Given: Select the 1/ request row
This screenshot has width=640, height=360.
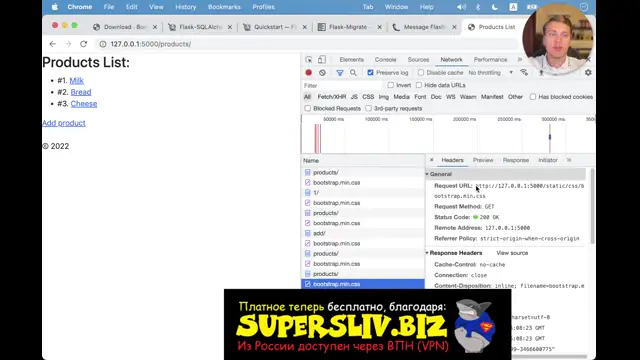Looking at the screenshot, I should (x=363, y=193).
